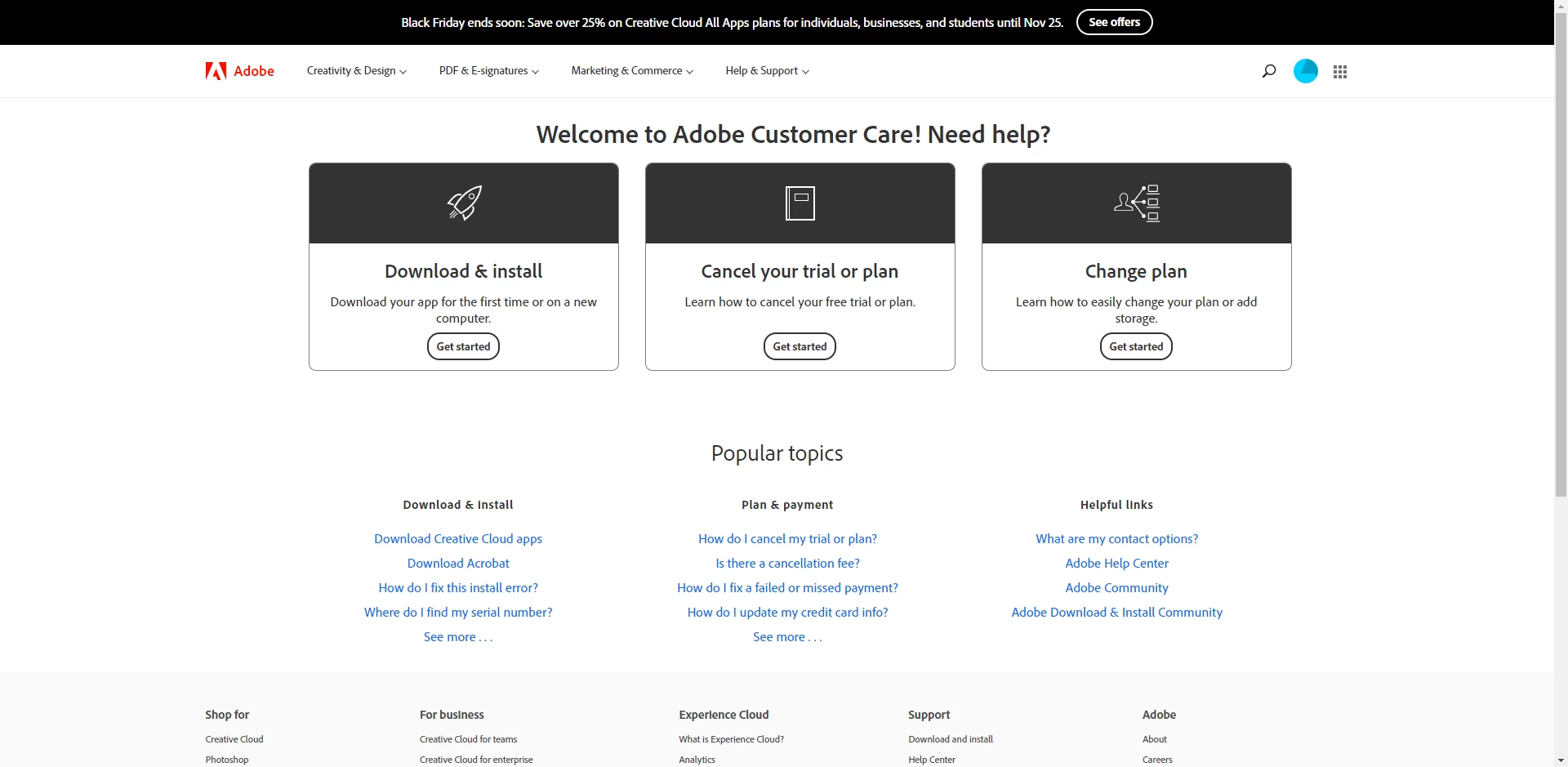Image resolution: width=1568 pixels, height=767 pixels.
Task: Click the Shop for footer heading
Action: 227,715
